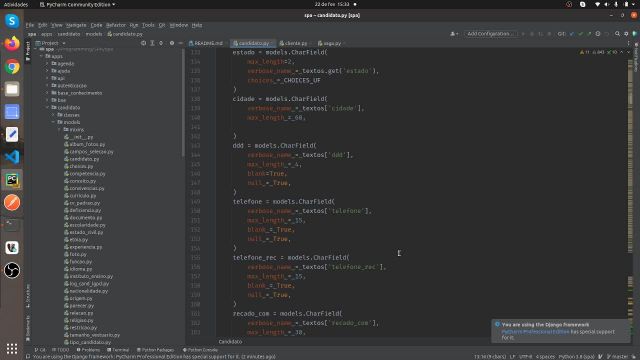This screenshot has width=640, height=360.
Task: Open the Terminal tool window
Action: [118, 350]
